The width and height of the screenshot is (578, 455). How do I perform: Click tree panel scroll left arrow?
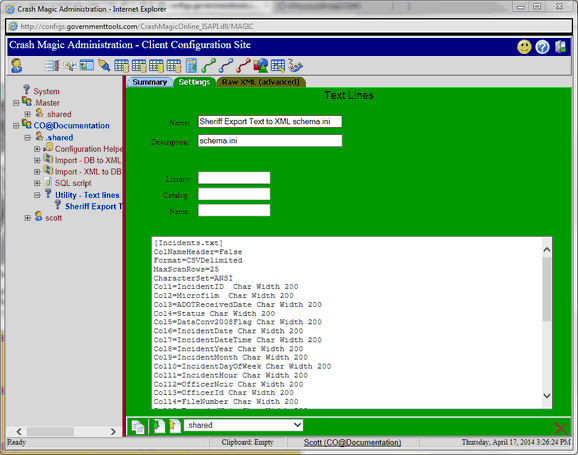pos(19,431)
